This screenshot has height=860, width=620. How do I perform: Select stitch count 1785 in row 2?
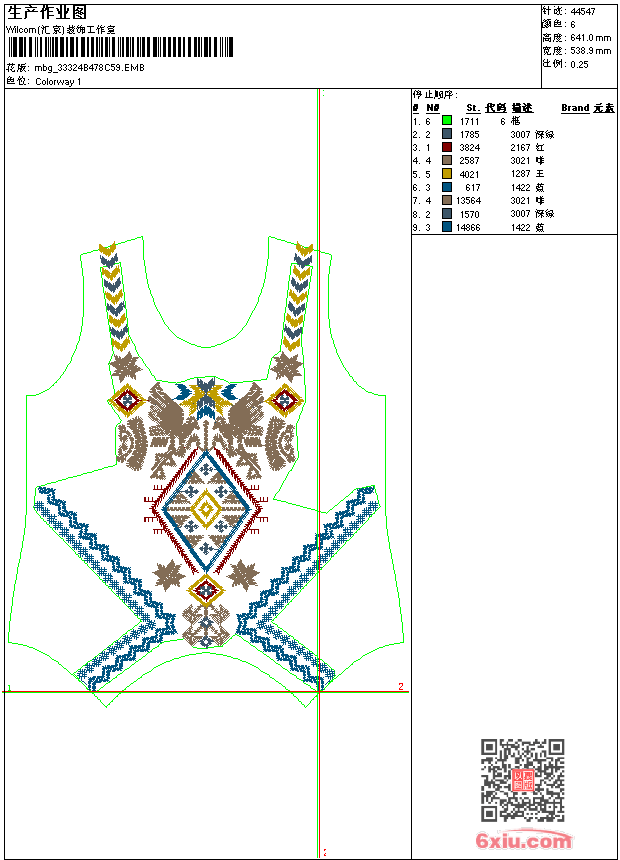(x=470, y=134)
